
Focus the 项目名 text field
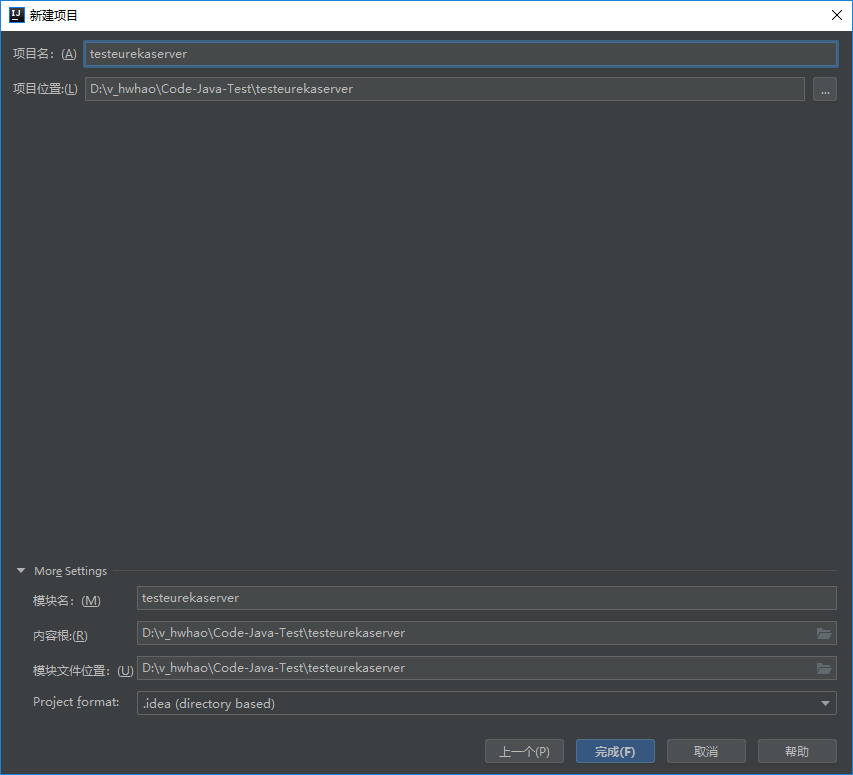[x=460, y=54]
